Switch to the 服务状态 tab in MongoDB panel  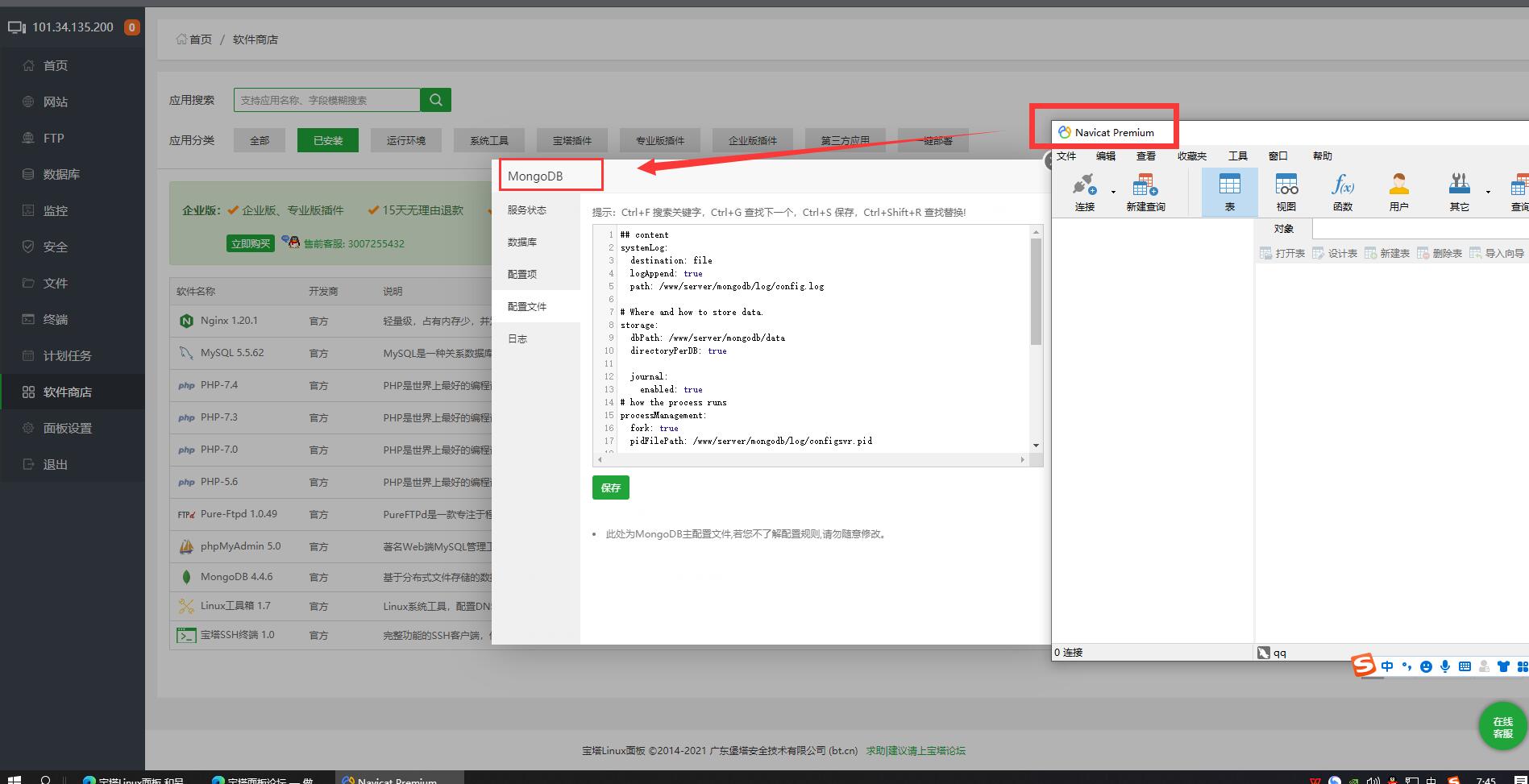pyautogui.click(x=527, y=210)
